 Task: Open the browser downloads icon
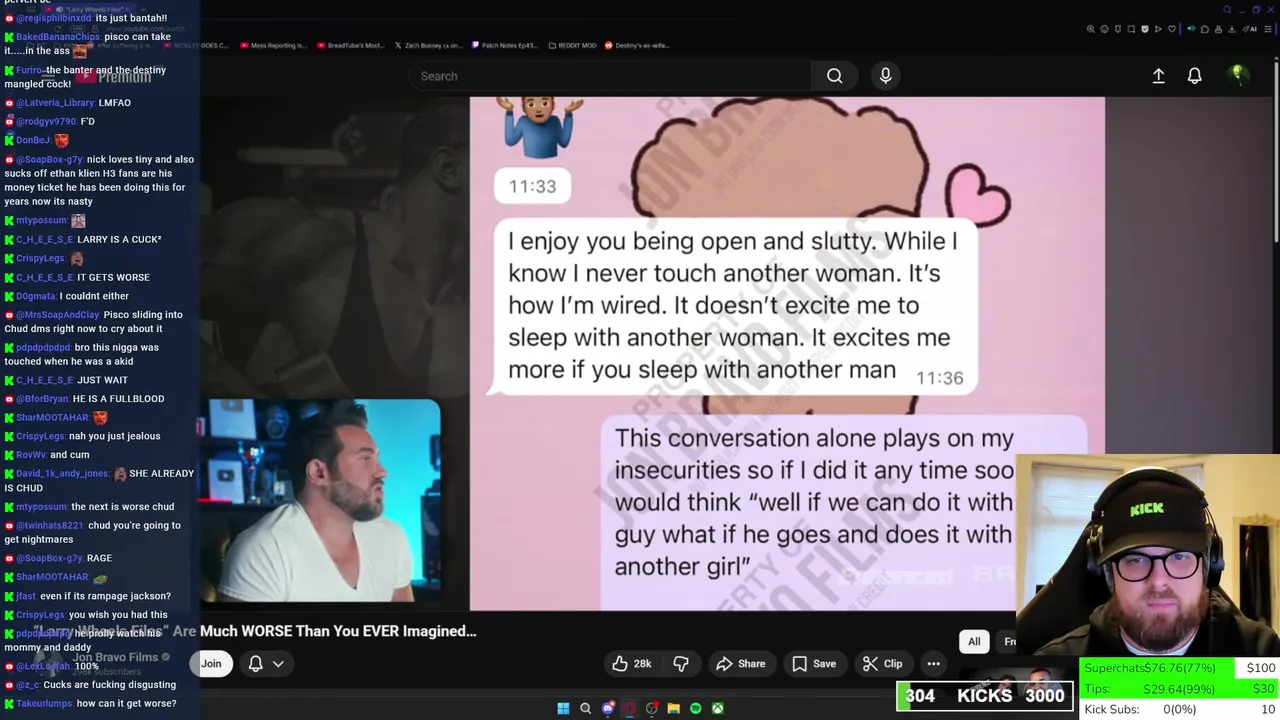(x=1231, y=29)
